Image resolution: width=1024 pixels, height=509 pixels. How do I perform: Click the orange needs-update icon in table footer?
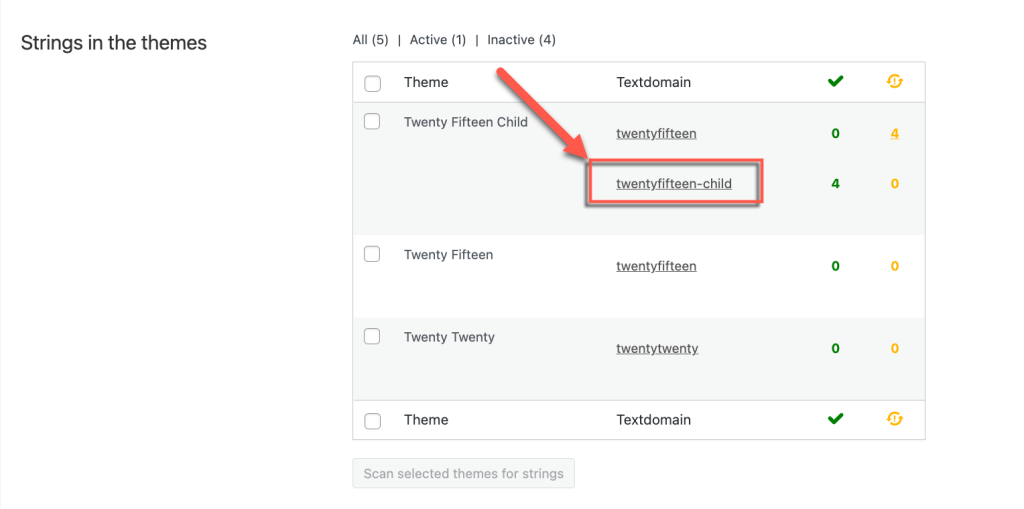894,419
